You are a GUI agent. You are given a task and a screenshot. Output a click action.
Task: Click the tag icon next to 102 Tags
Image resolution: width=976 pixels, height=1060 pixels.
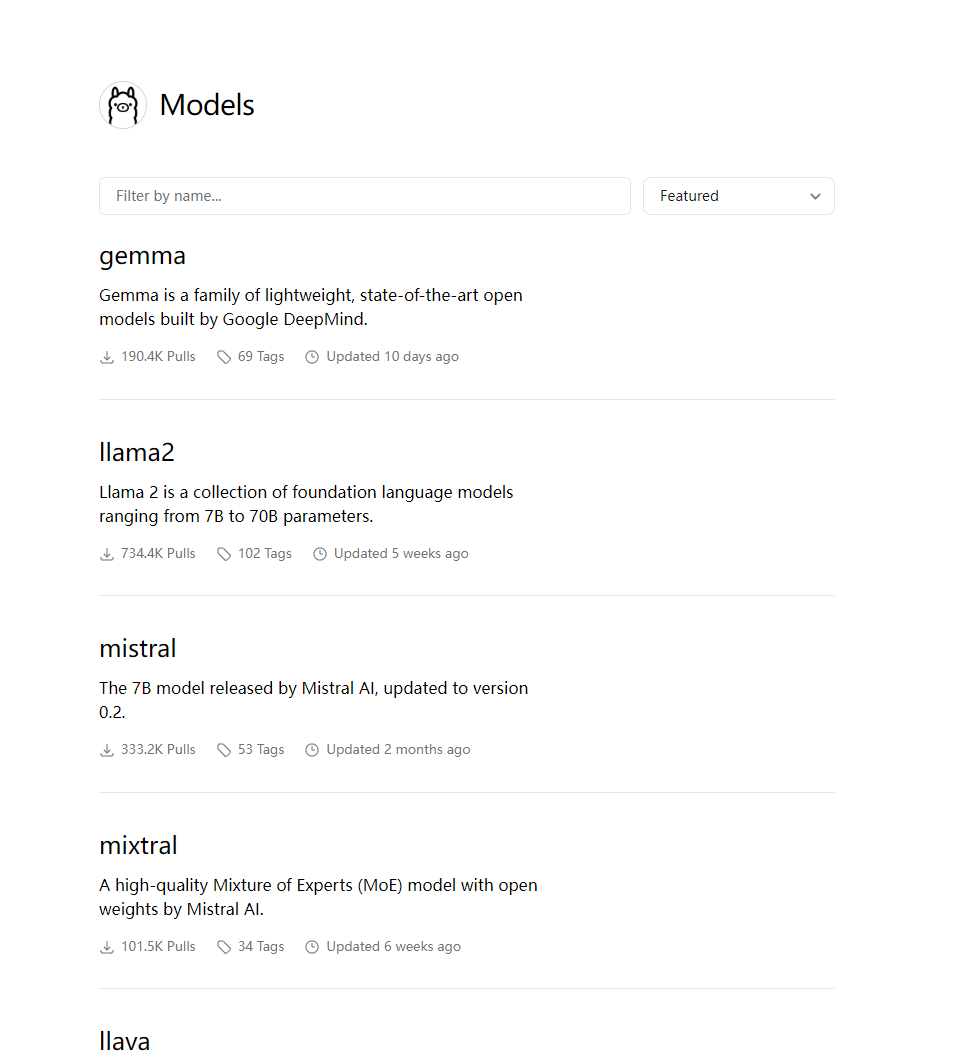pos(224,554)
